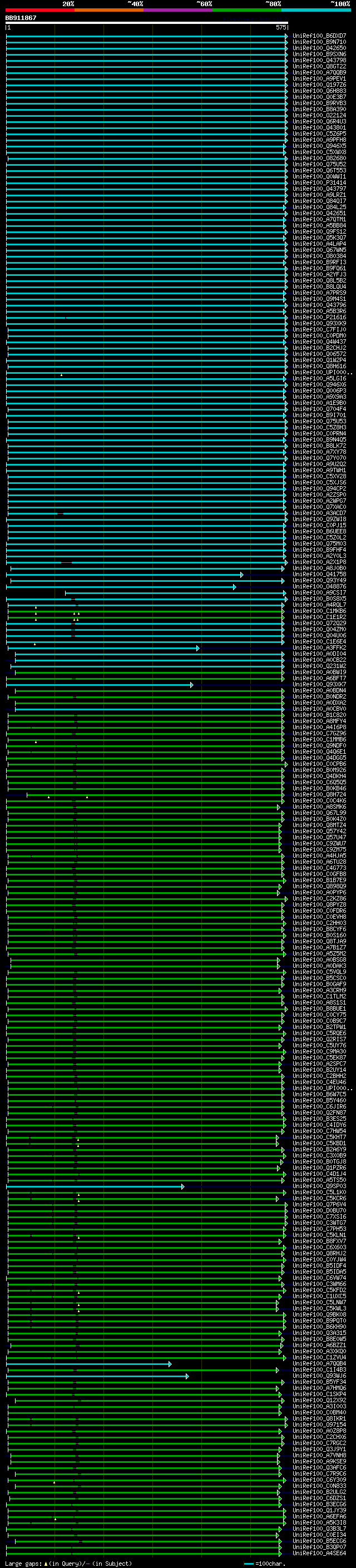Click the purple ~60% identity legend segment
The height and width of the screenshot is (1568, 356).
click(x=177, y=10)
